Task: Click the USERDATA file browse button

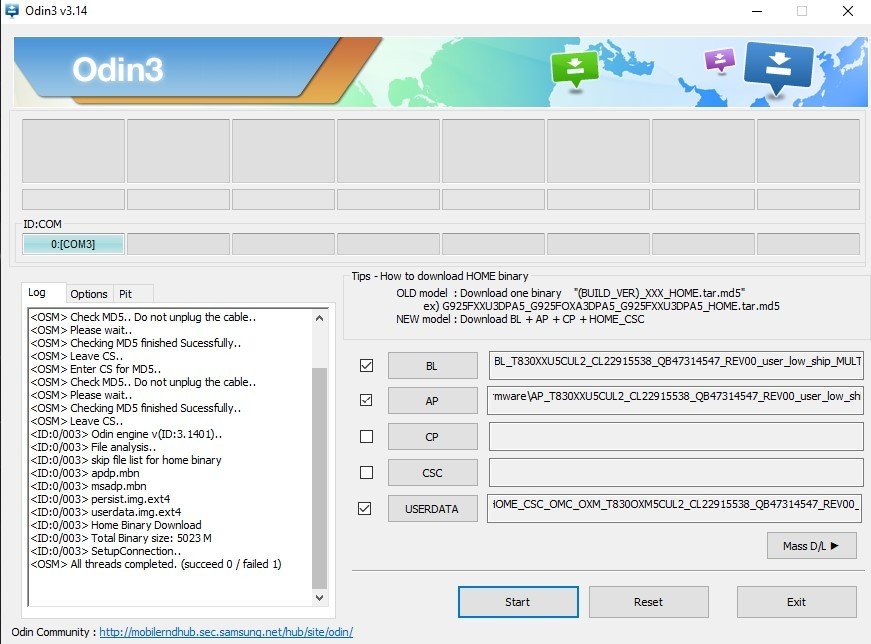Action: (x=432, y=508)
